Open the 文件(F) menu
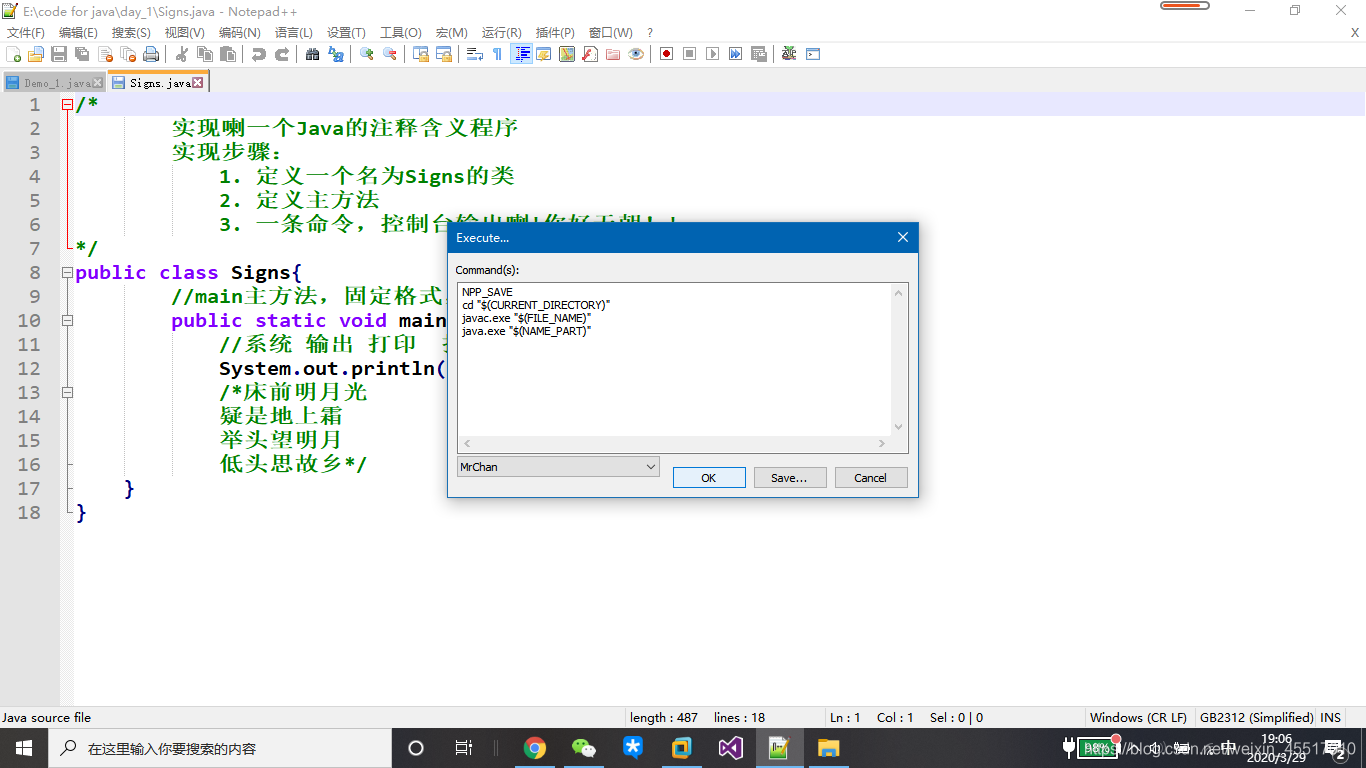1366x768 pixels. tap(25, 33)
